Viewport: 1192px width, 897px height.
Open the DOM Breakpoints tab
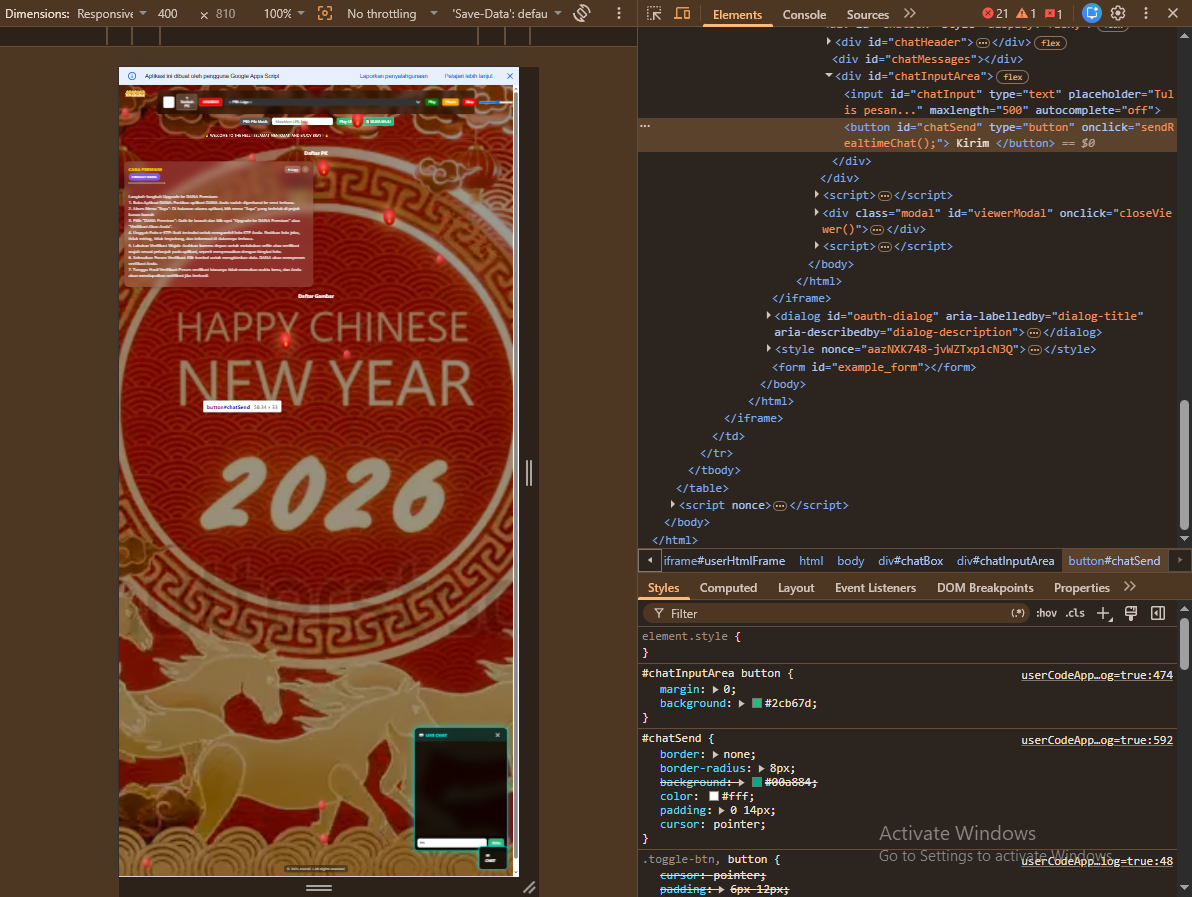tap(985, 588)
